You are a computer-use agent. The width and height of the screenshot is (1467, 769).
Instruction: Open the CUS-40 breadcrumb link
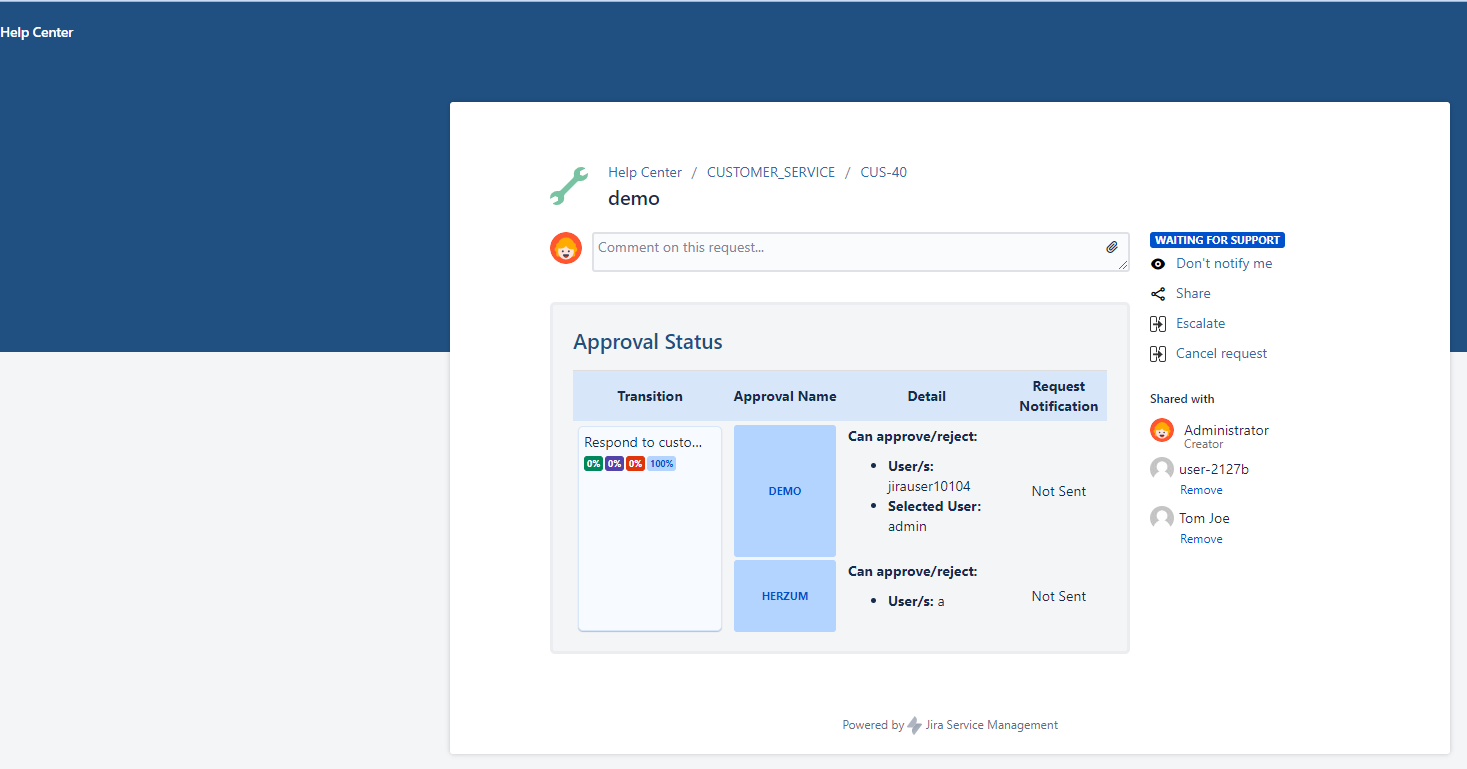883,172
